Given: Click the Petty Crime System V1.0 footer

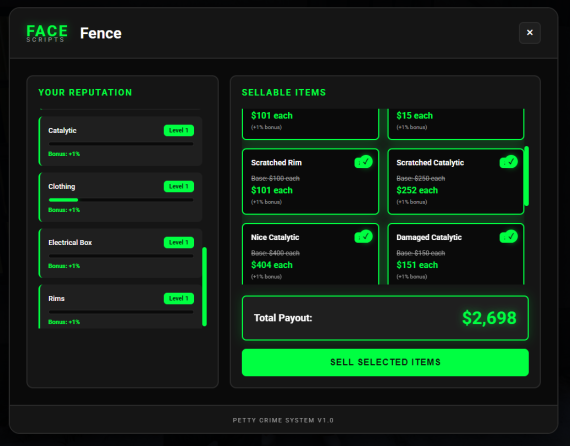Looking at the screenshot, I should click(x=283, y=420).
